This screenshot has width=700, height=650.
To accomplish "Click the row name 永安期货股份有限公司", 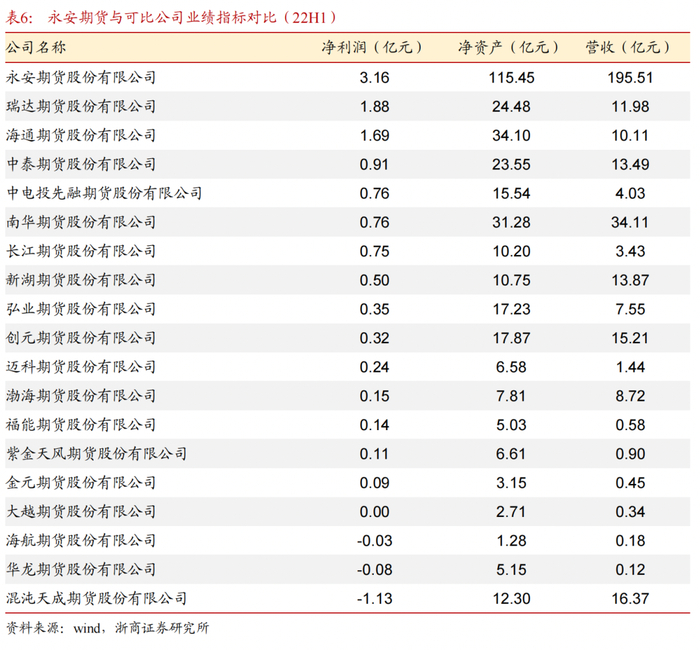I will 81,78.
